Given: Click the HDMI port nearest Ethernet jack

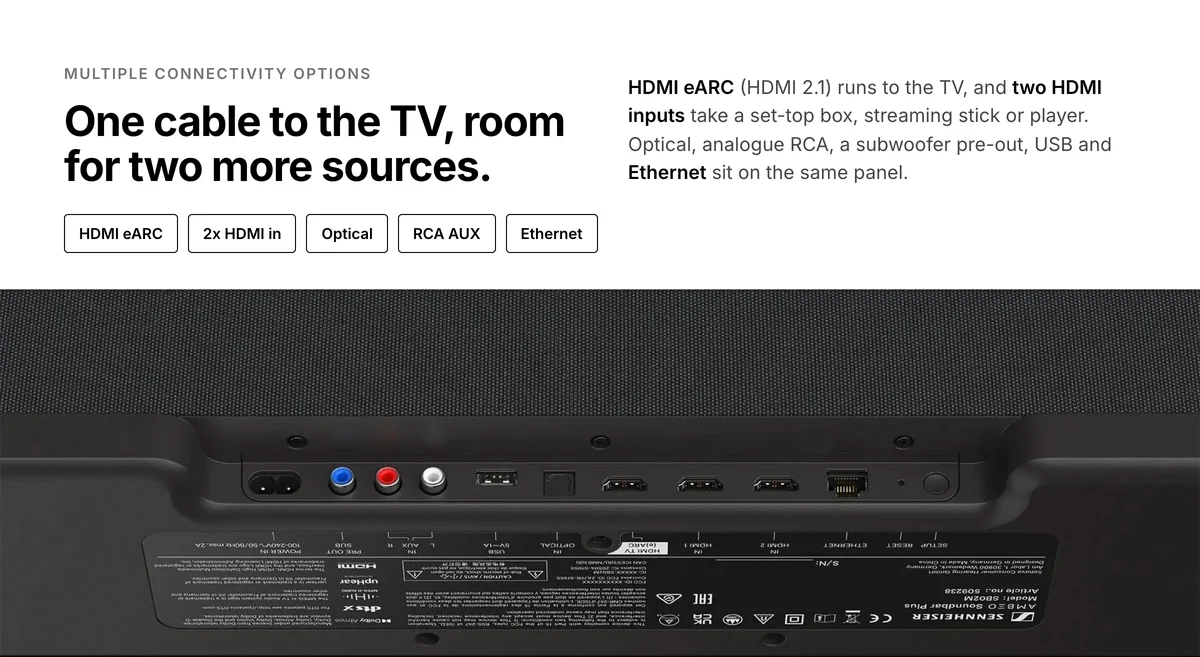Looking at the screenshot, I should (775, 485).
